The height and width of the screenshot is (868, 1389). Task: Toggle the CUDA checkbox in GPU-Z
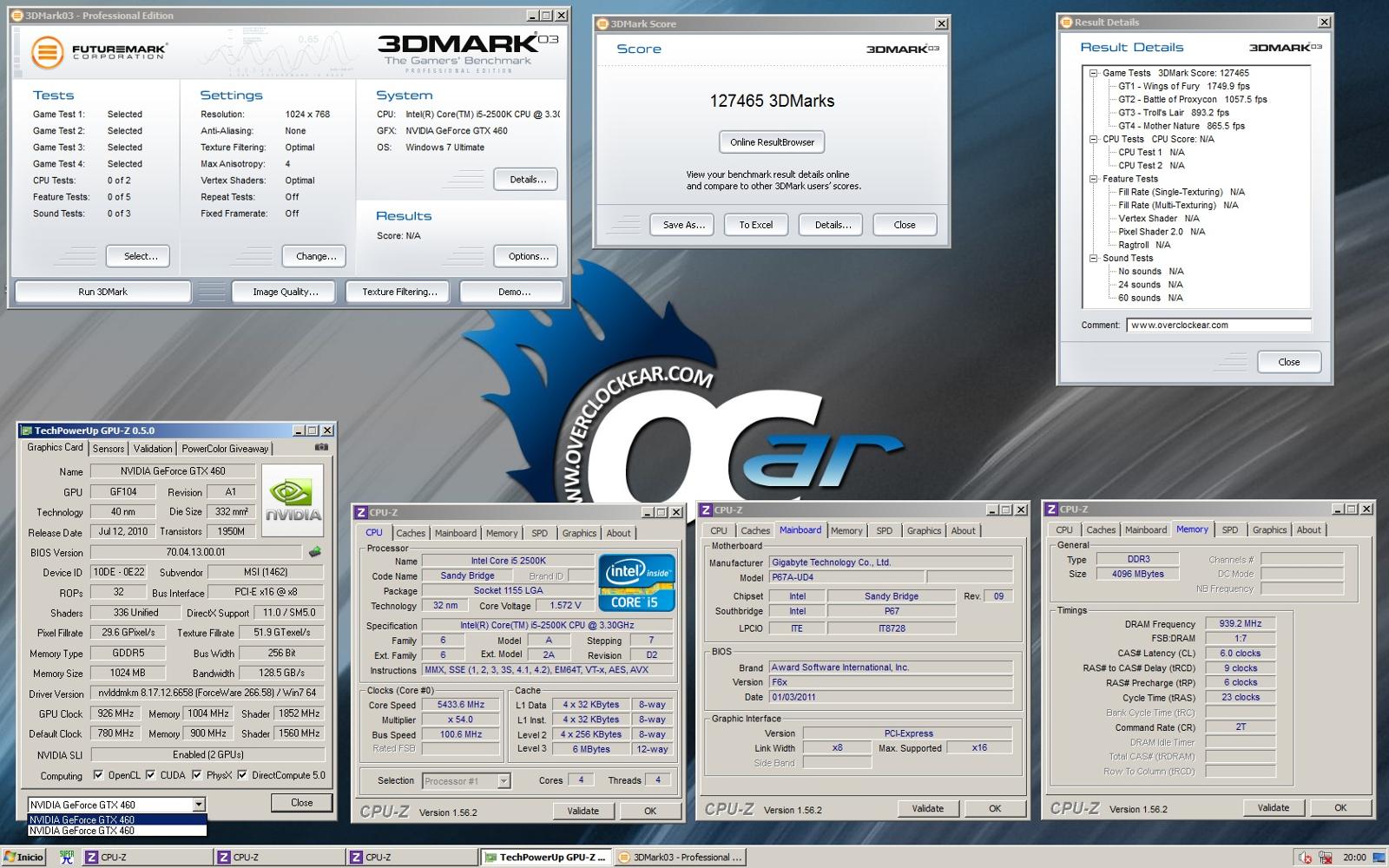coord(150,775)
